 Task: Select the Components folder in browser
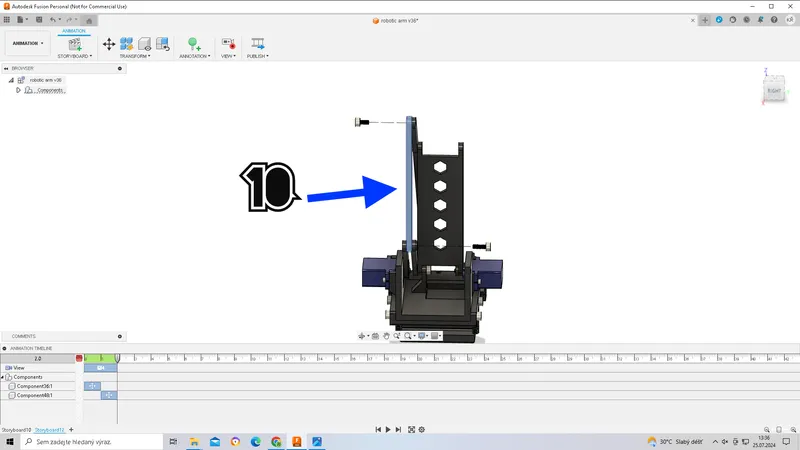[50, 90]
